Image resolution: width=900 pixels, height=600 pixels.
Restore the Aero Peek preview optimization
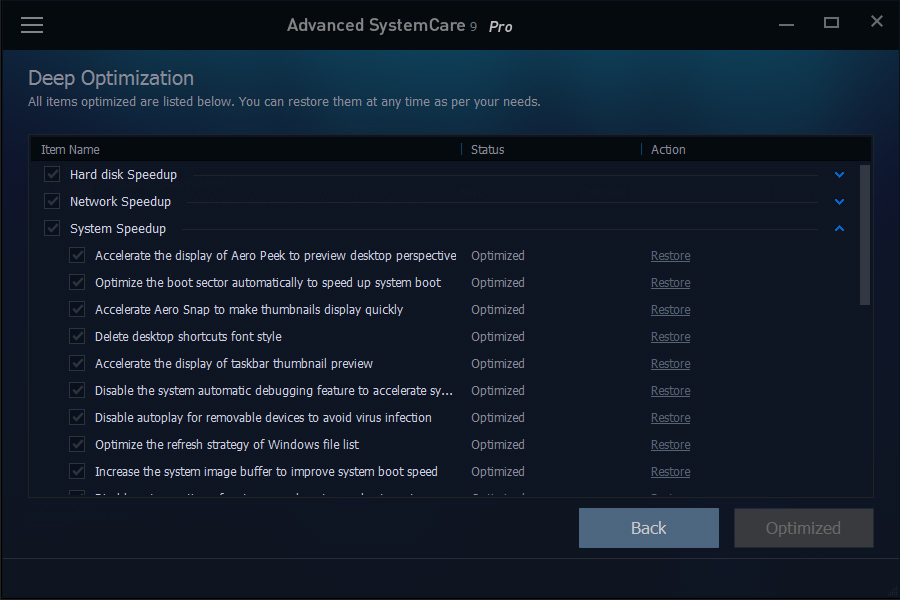point(670,256)
